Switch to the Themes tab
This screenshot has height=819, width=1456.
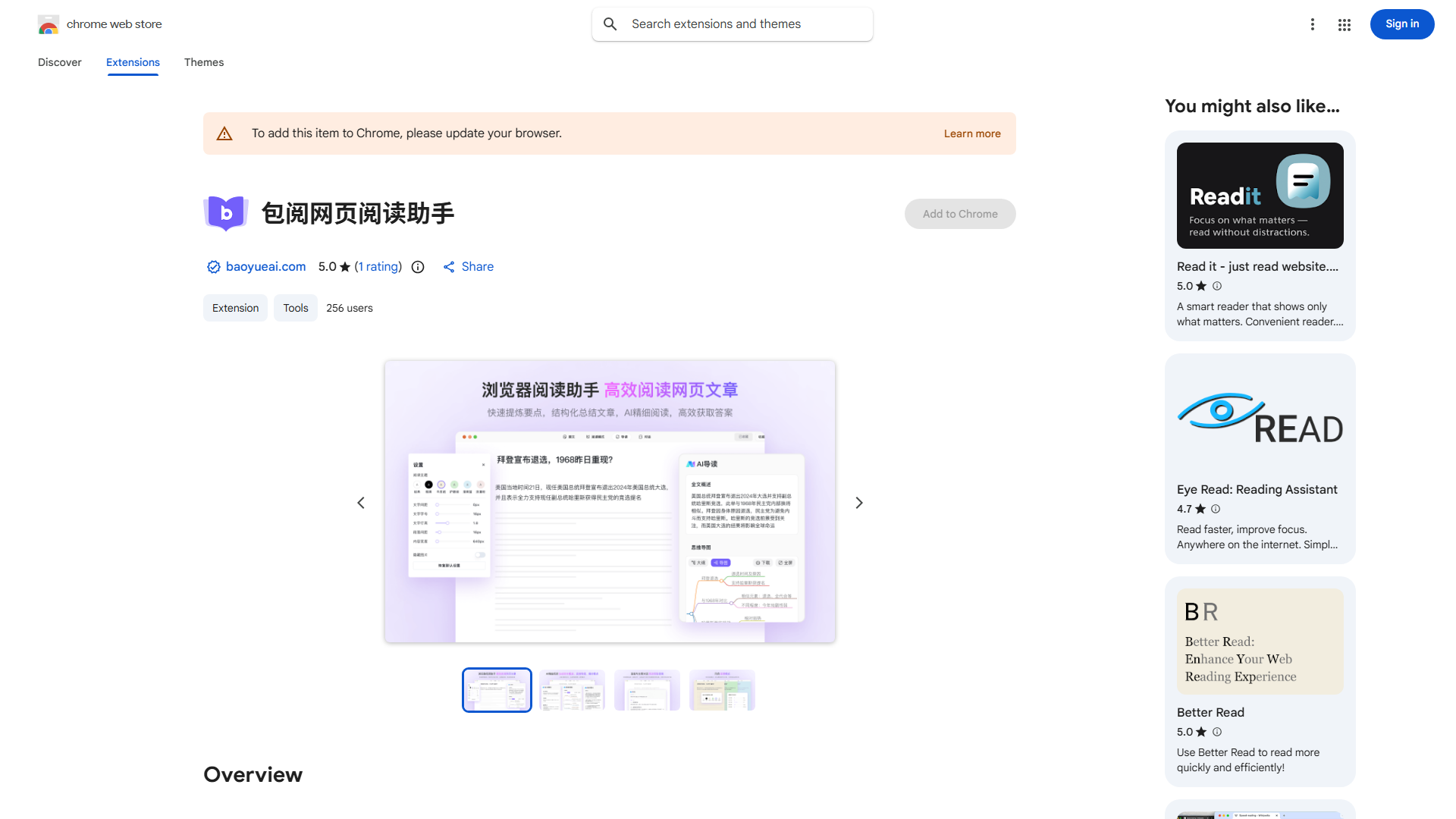coord(203,62)
